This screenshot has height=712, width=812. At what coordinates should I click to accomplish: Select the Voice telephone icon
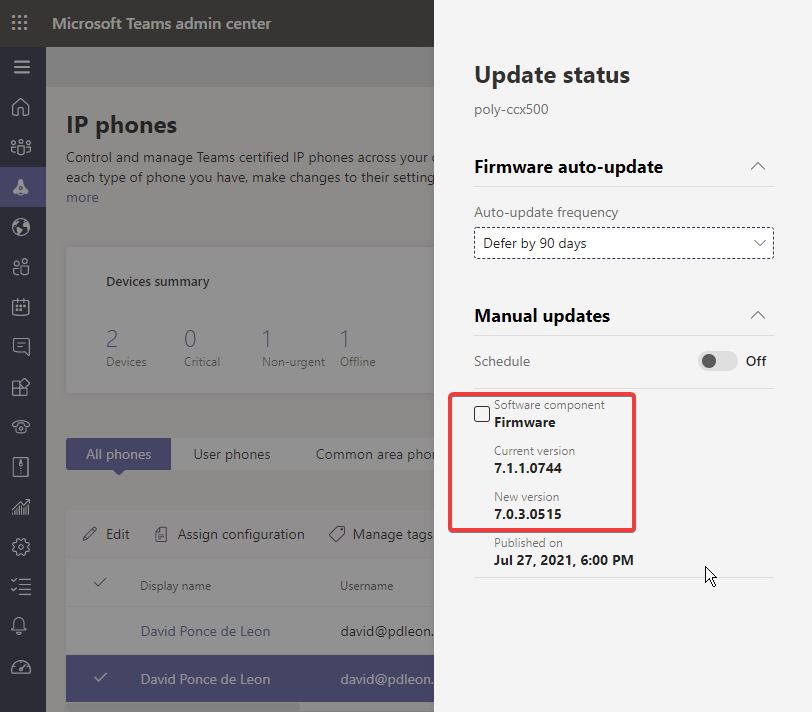(20, 427)
